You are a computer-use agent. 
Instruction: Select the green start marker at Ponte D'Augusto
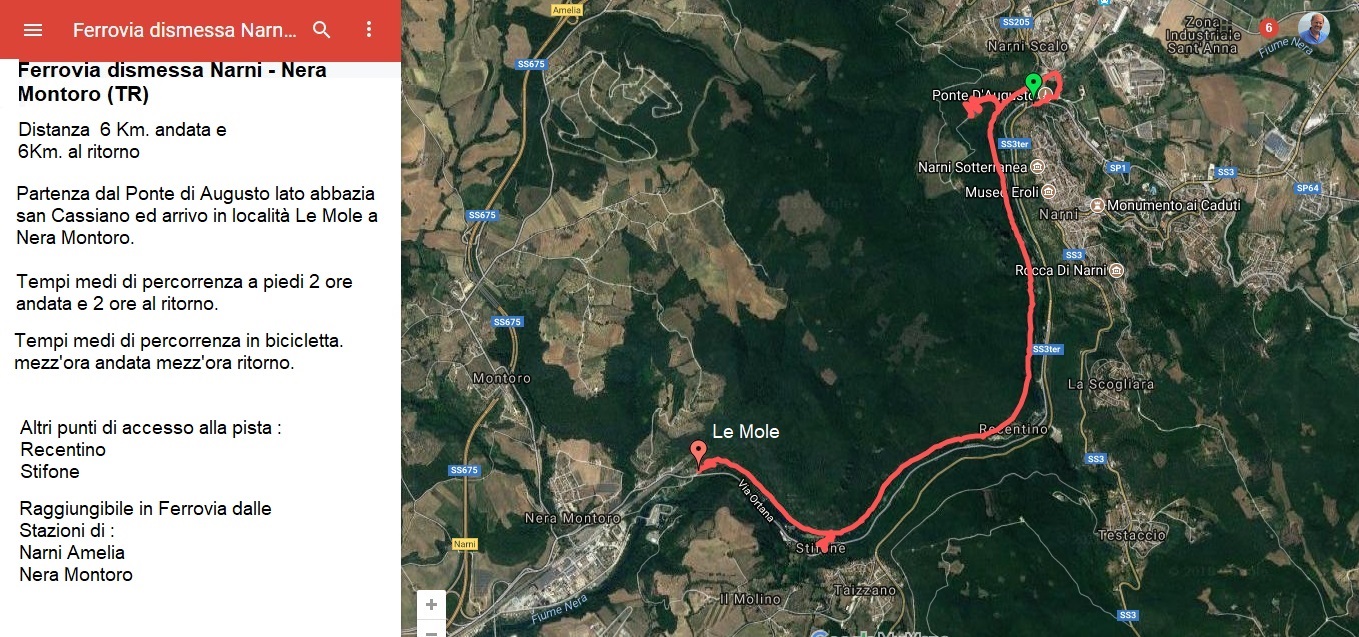pyautogui.click(x=1034, y=84)
